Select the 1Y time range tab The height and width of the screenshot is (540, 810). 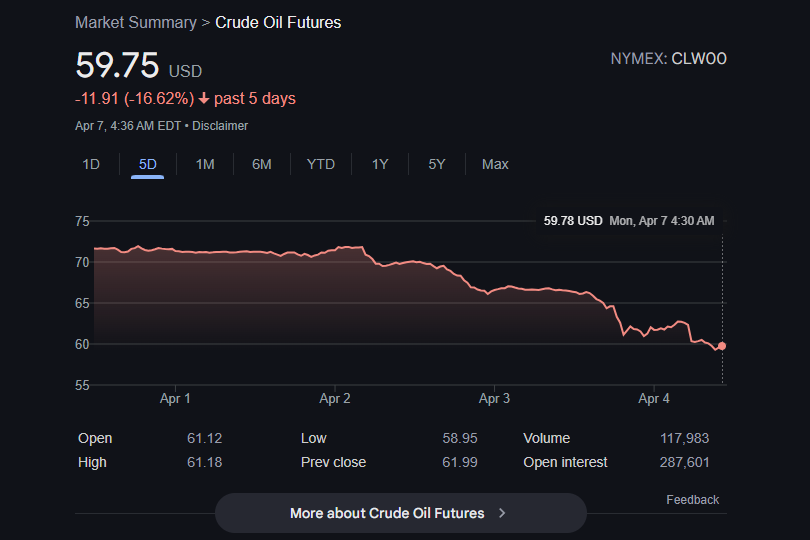[380, 164]
